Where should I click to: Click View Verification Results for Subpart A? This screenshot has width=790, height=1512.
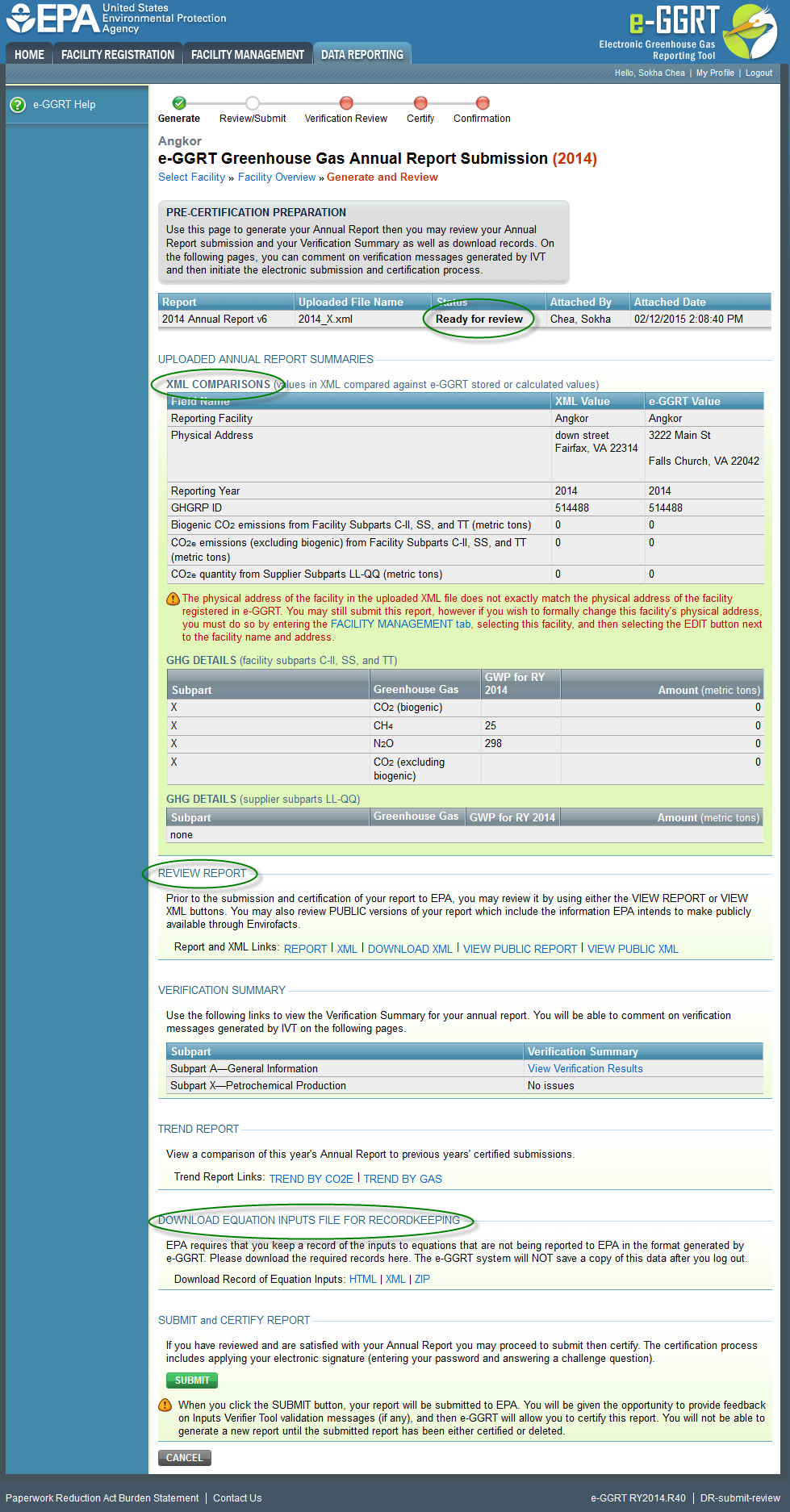point(585,1068)
